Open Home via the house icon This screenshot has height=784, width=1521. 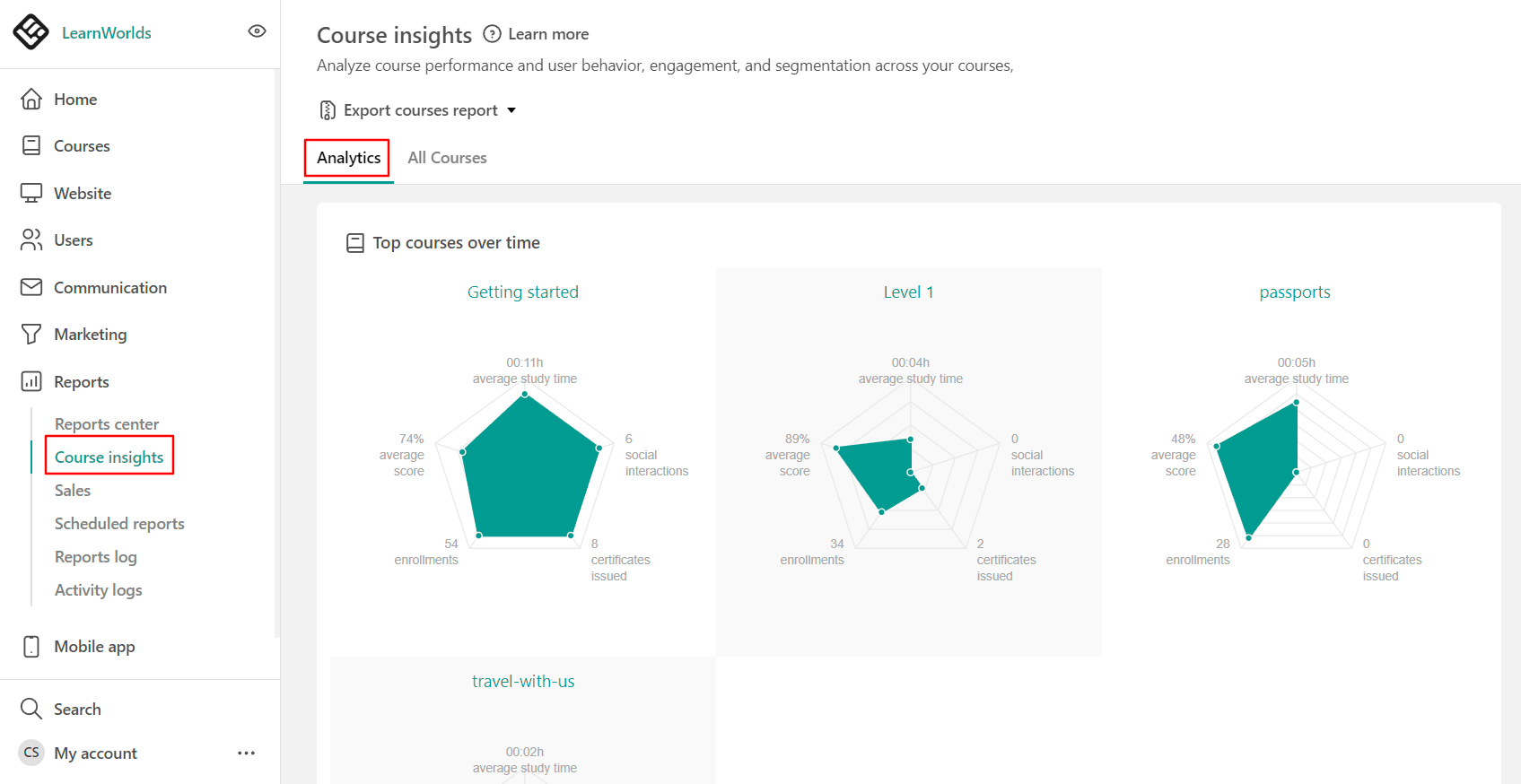pos(31,99)
